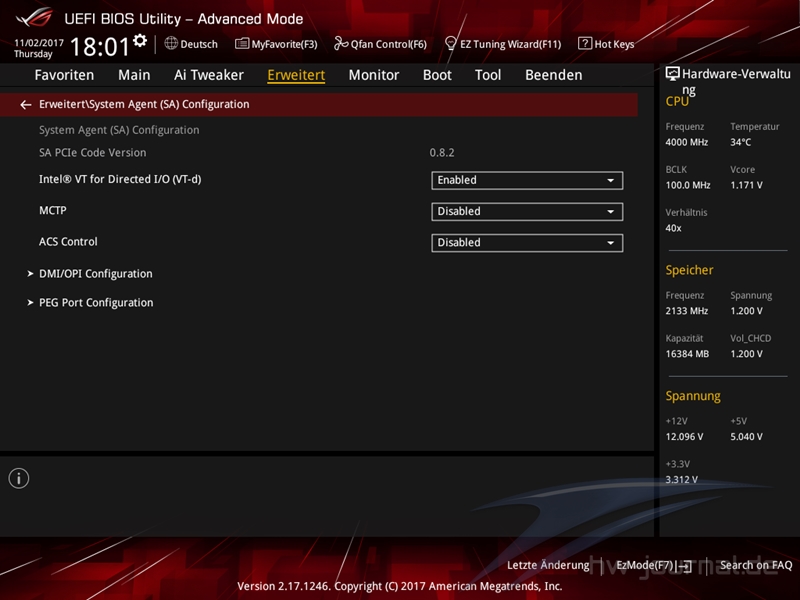Click the Qfan Control fan icon
800x600 pixels.
pyautogui.click(x=341, y=43)
